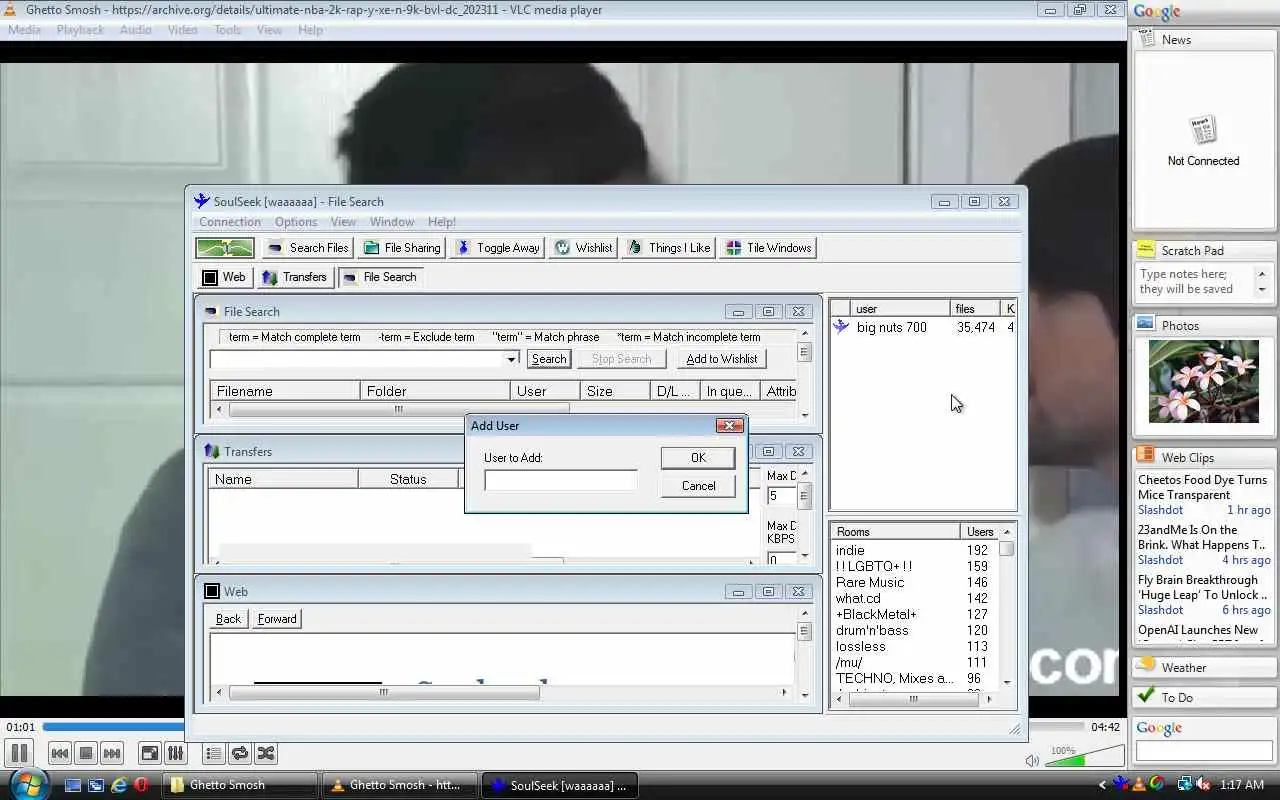1280x800 pixels.
Task: Launch Internet Explorer from quick launch
Action: (x=118, y=785)
